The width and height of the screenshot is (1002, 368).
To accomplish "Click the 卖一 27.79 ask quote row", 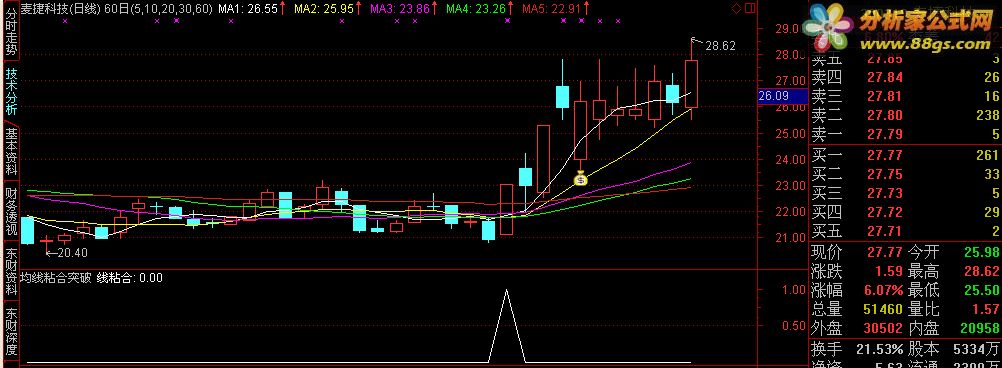I will pos(905,134).
